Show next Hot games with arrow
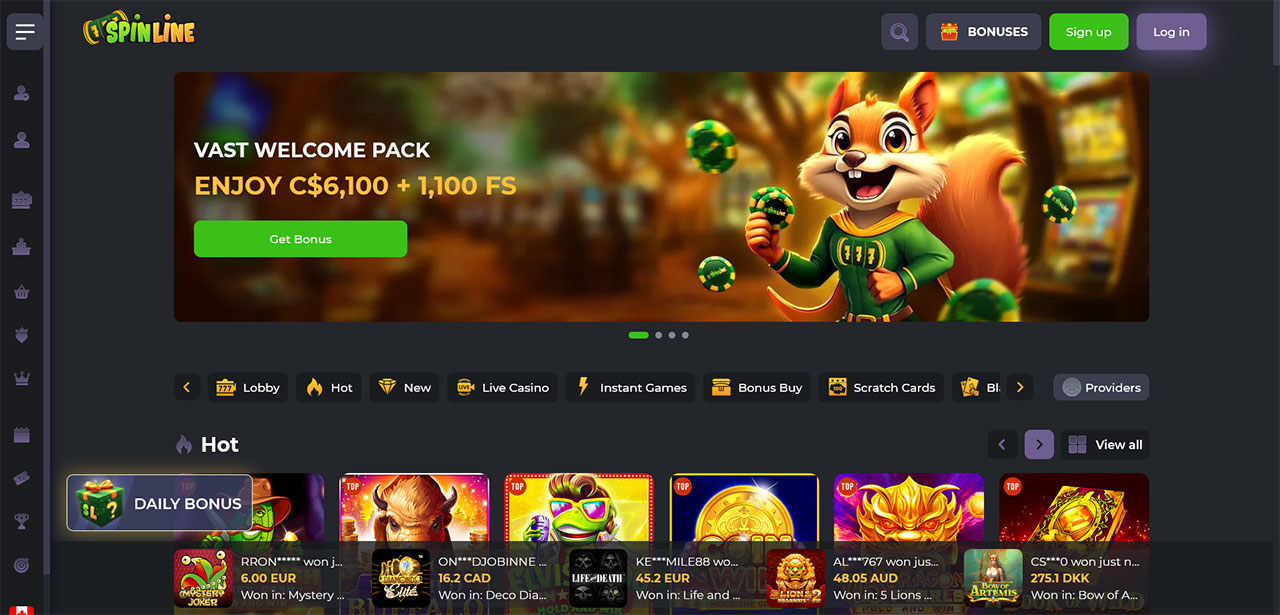The width and height of the screenshot is (1280, 615). click(x=1039, y=444)
